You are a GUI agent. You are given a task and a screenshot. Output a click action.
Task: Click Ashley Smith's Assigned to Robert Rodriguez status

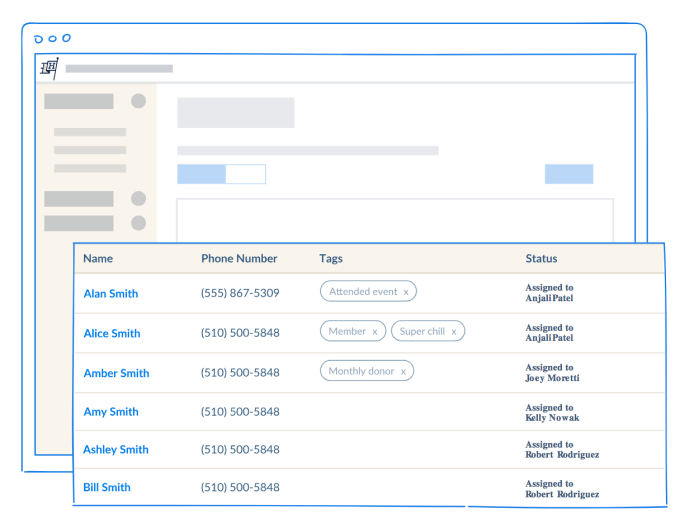pos(562,450)
